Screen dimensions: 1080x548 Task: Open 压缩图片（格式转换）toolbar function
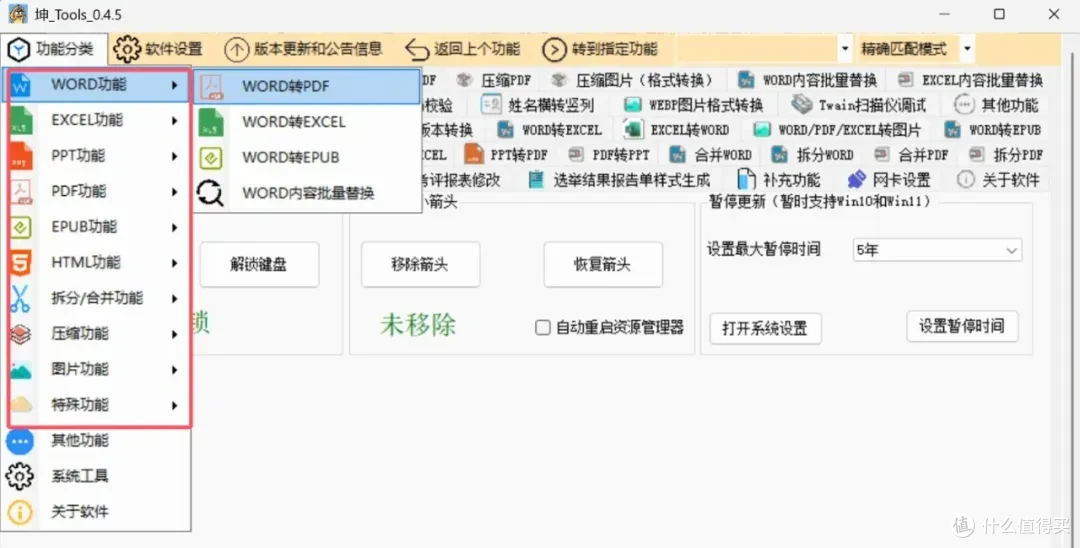pos(632,80)
